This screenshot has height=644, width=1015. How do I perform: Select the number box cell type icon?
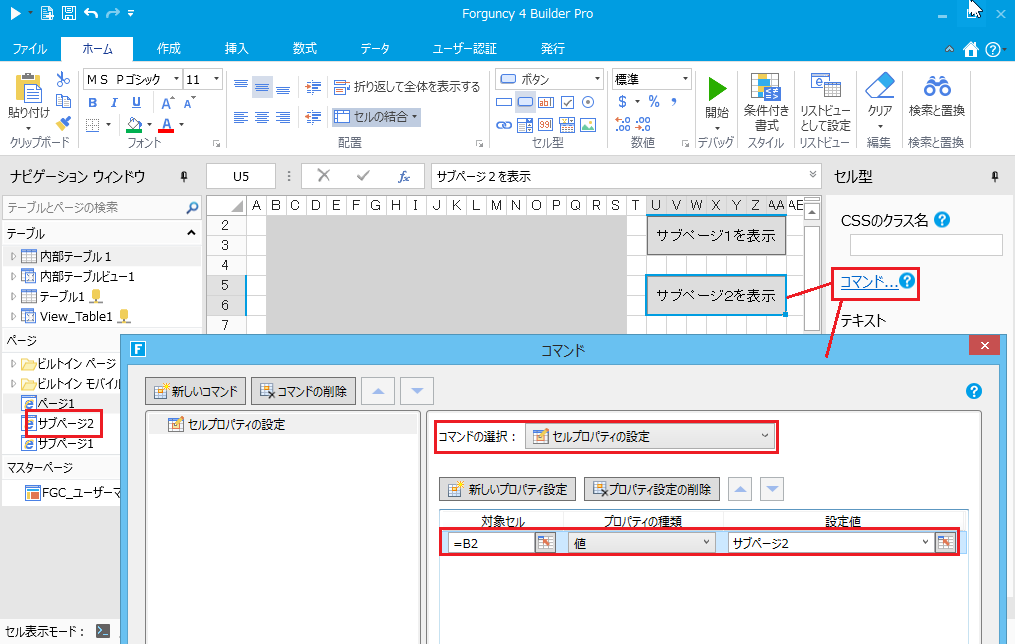click(x=546, y=125)
